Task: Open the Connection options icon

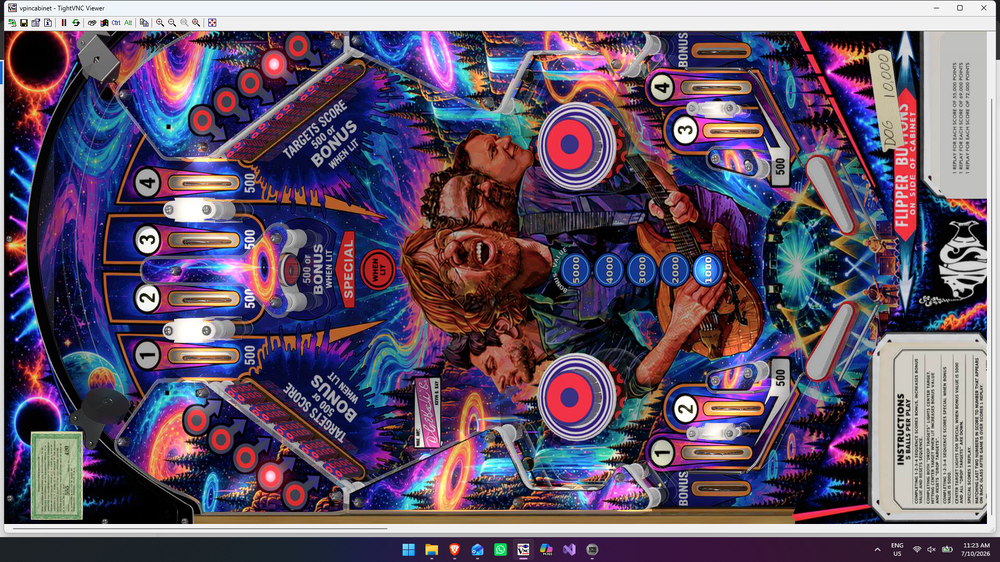Action: point(36,22)
